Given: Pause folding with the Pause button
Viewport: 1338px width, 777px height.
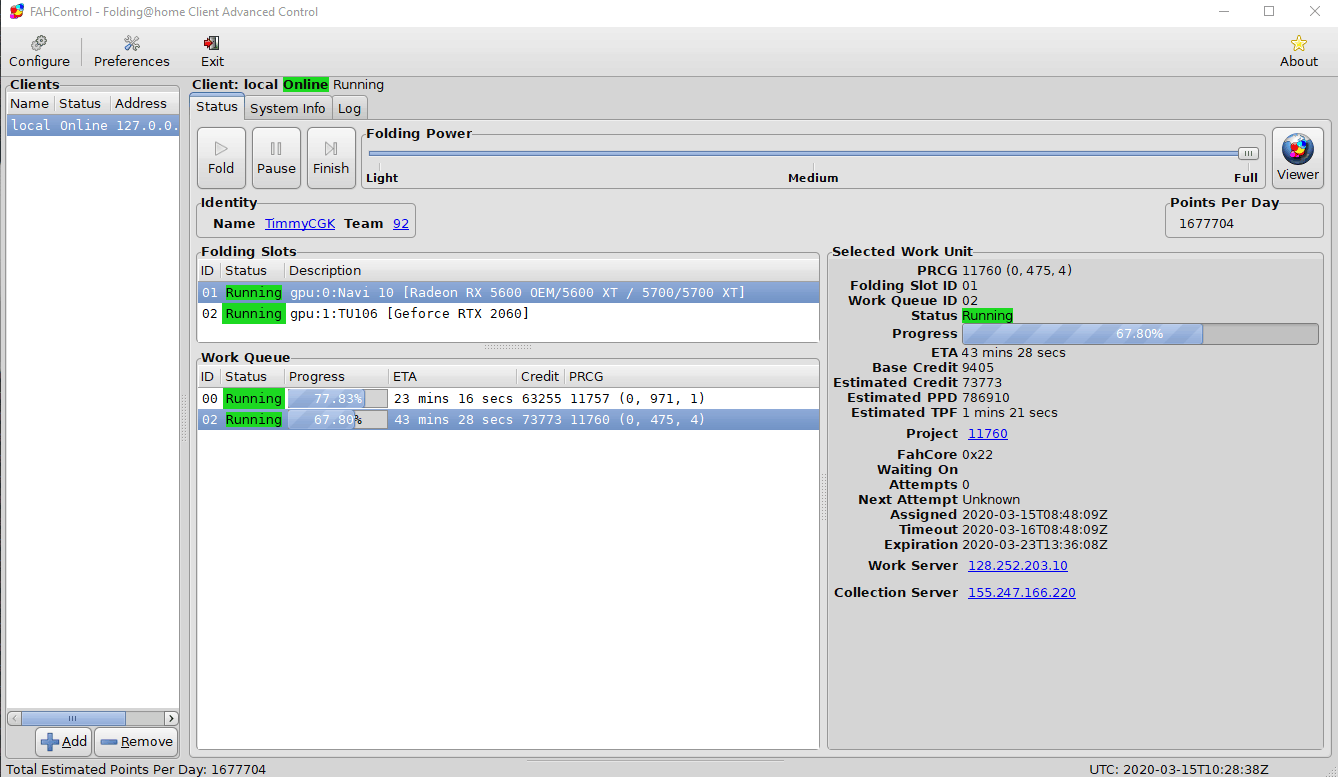Looking at the screenshot, I should click(276, 158).
